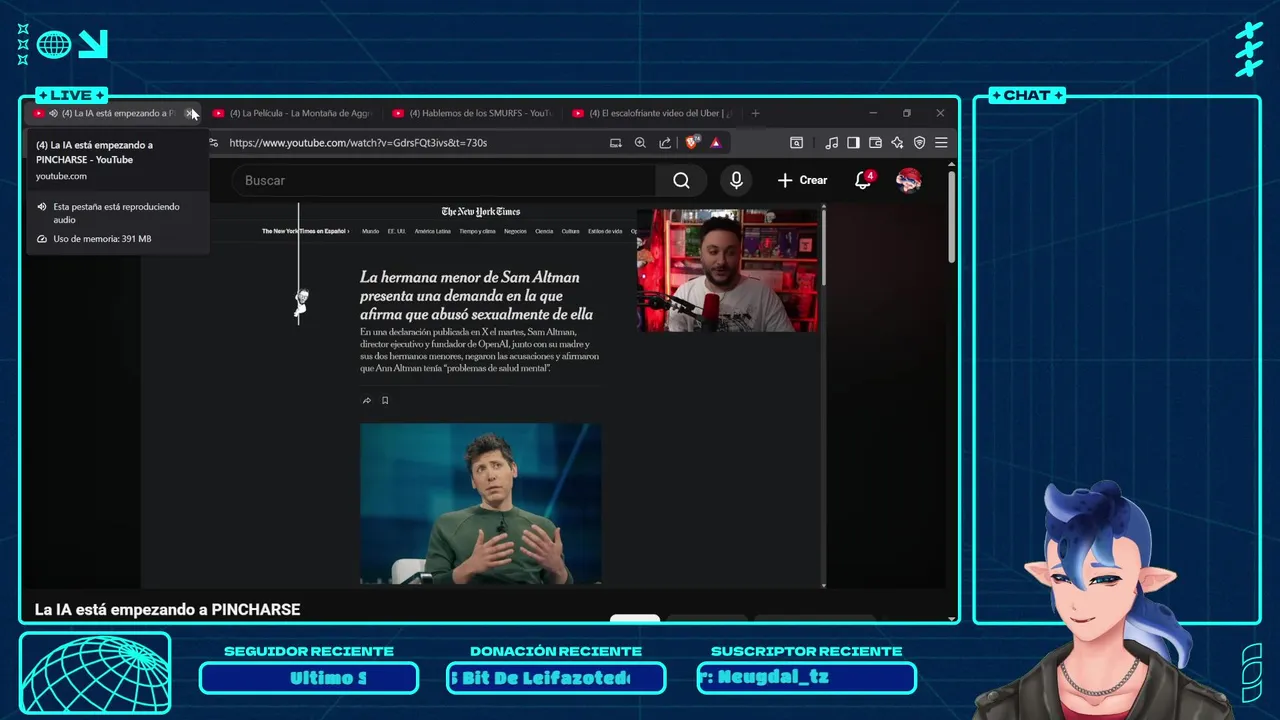Close the 'La IA está empezando' tab
This screenshot has height=720, width=1280.
pyautogui.click(x=189, y=113)
